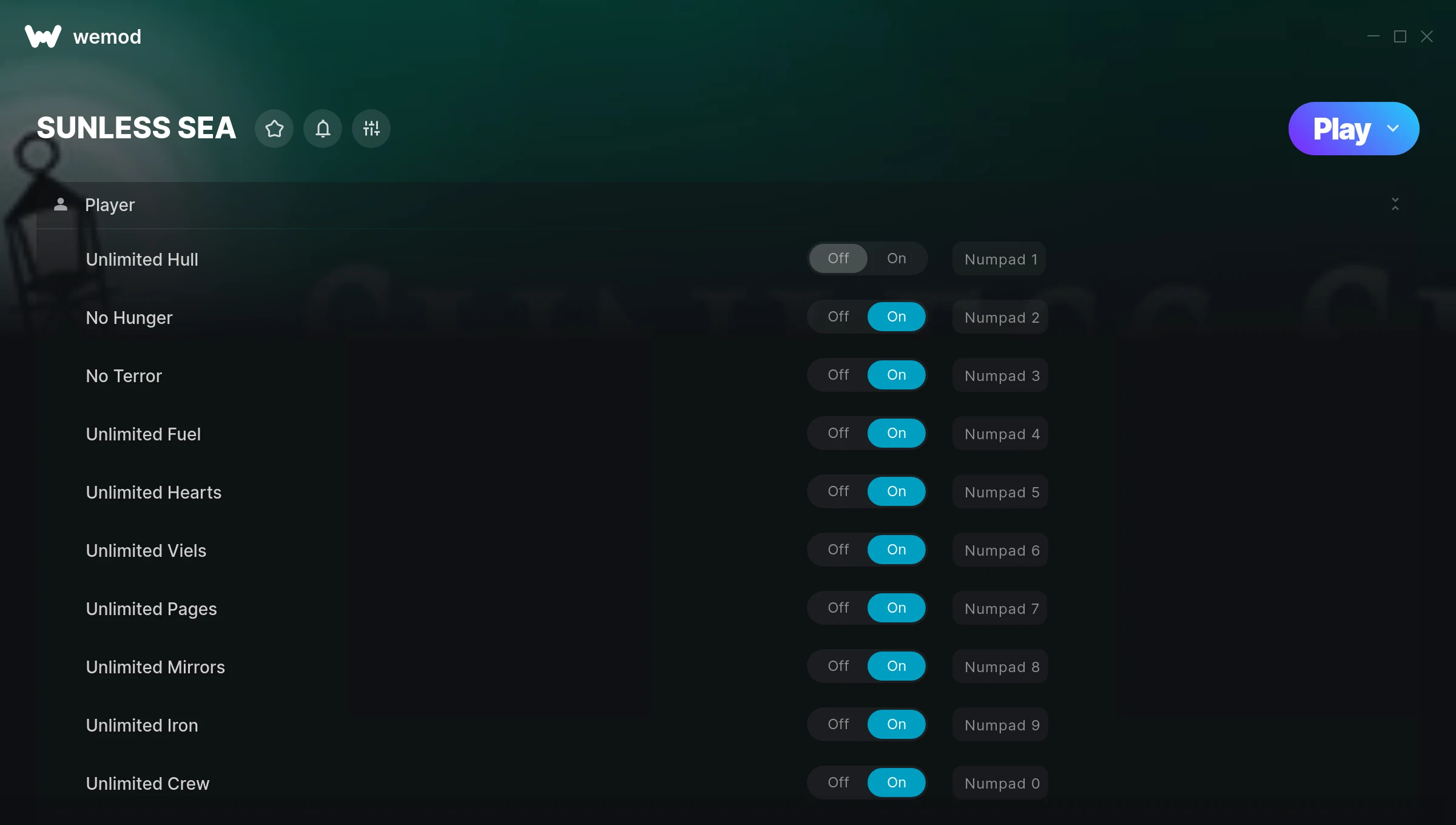Edit the Numpad 9 hotkey for Unlimited Iron

click(x=1000, y=725)
